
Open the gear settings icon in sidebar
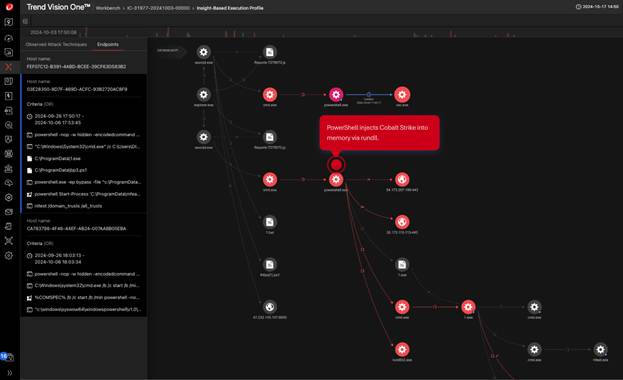coord(8,256)
